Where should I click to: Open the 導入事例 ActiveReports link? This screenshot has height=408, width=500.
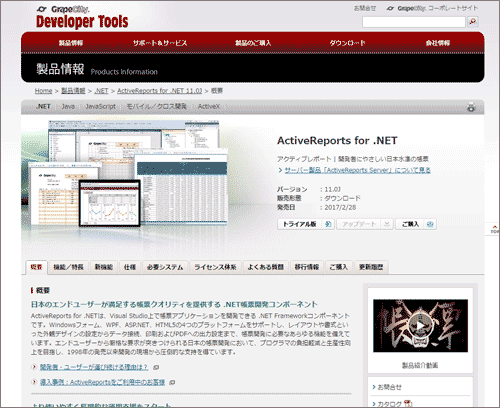[x=102, y=382]
